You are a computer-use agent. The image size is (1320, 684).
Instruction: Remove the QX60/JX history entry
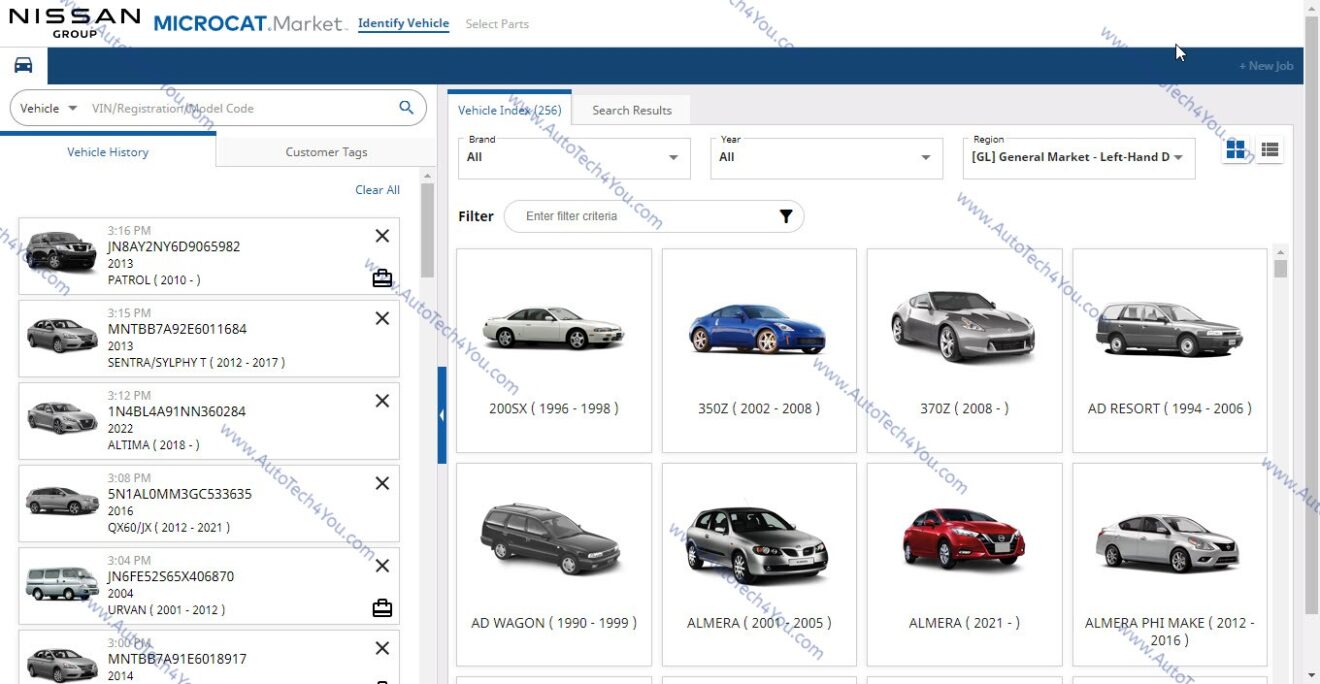click(x=382, y=484)
